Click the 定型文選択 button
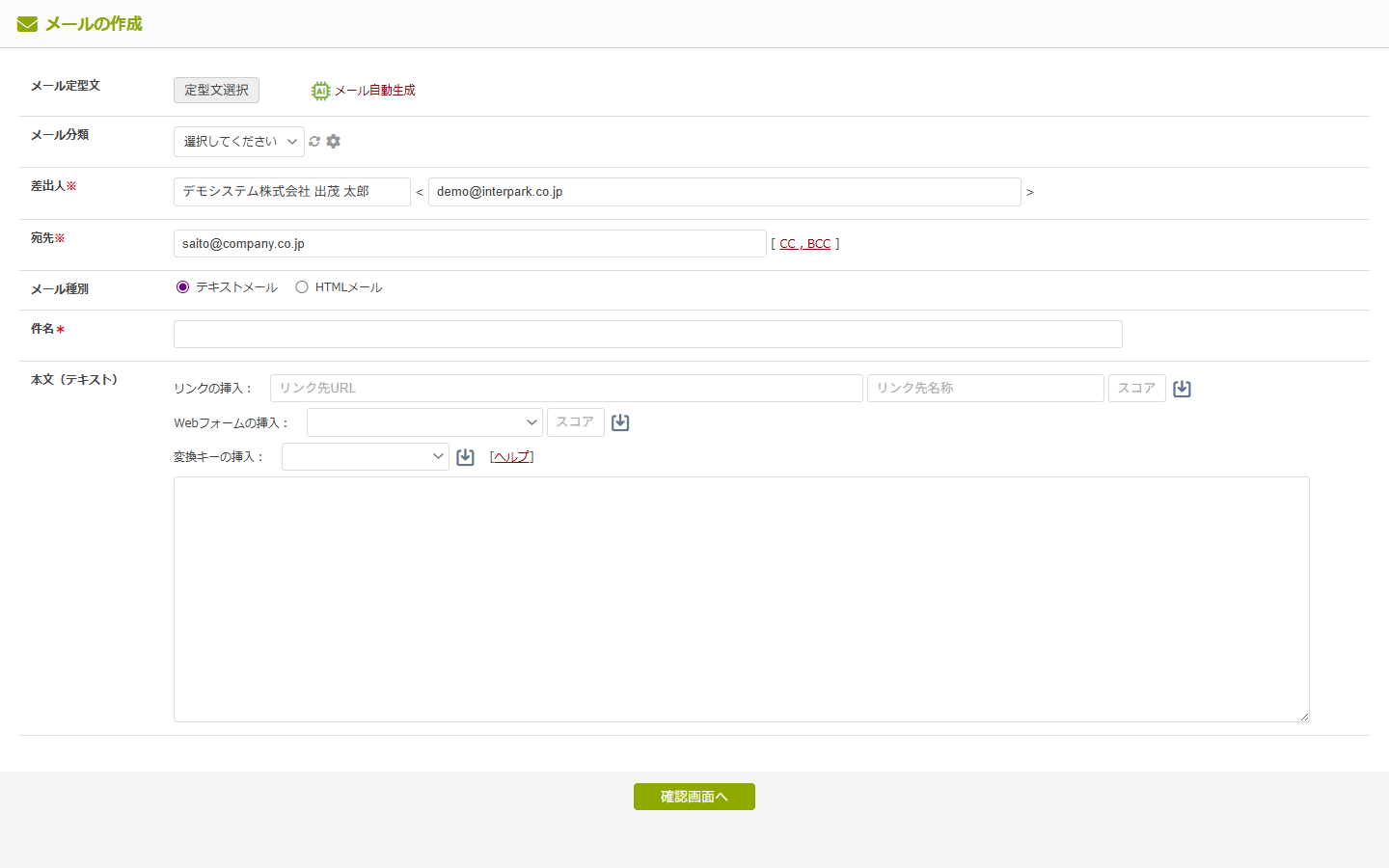 (216, 90)
